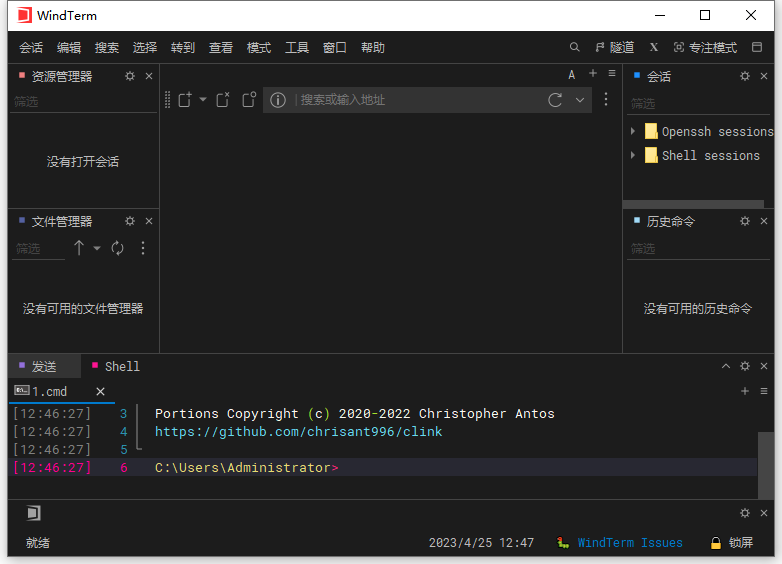Click the terminal vertical scrollbar

766,465
